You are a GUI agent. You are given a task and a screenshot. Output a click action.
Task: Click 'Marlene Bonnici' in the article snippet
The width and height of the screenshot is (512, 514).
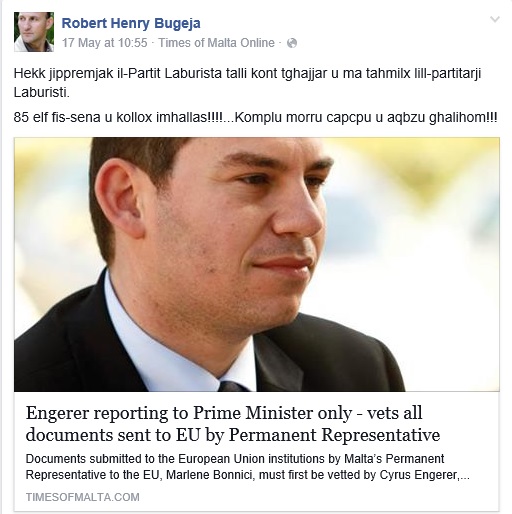pos(209,475)
